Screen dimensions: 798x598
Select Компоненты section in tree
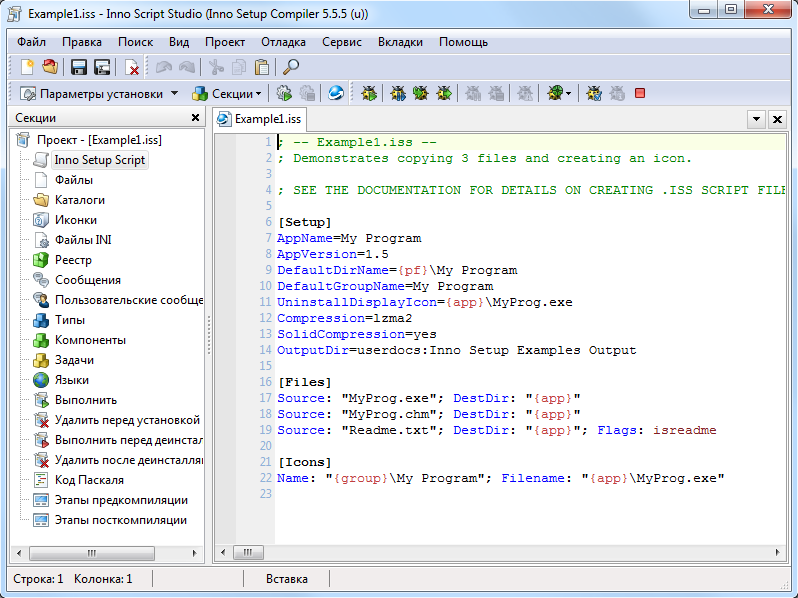pyautogui.click(x=90, y=340)
